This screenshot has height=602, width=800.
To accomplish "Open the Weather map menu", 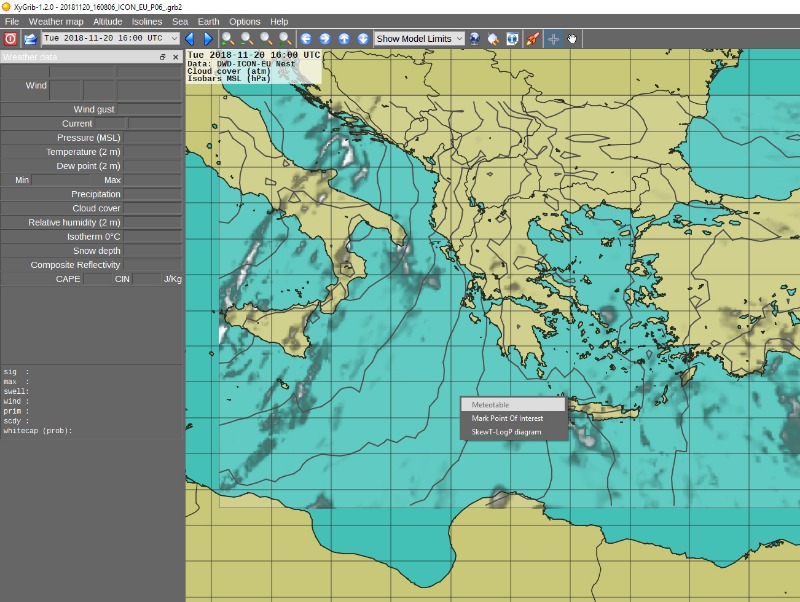I will [56, 21].
